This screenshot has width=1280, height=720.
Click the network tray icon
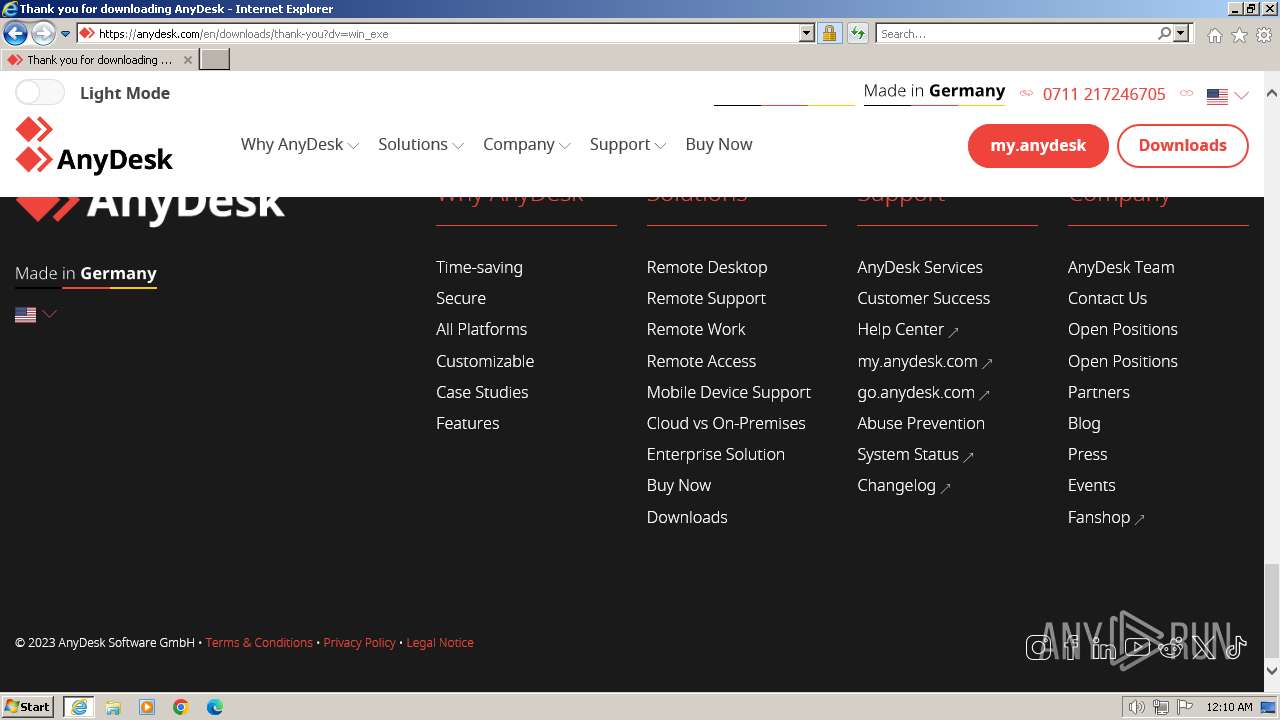tap(1161, 707)
